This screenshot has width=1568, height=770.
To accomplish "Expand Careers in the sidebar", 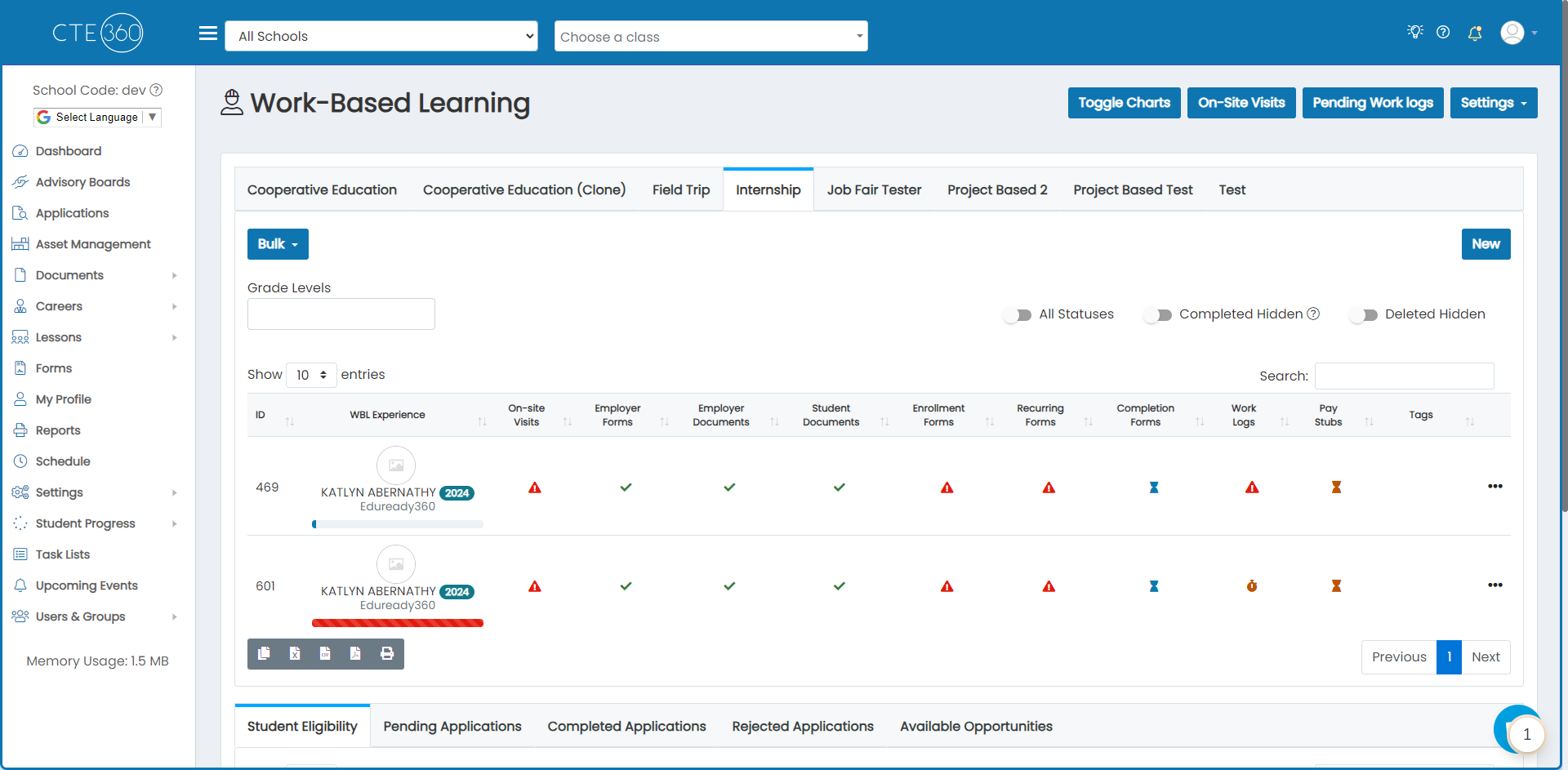I will tap(96, 306).
